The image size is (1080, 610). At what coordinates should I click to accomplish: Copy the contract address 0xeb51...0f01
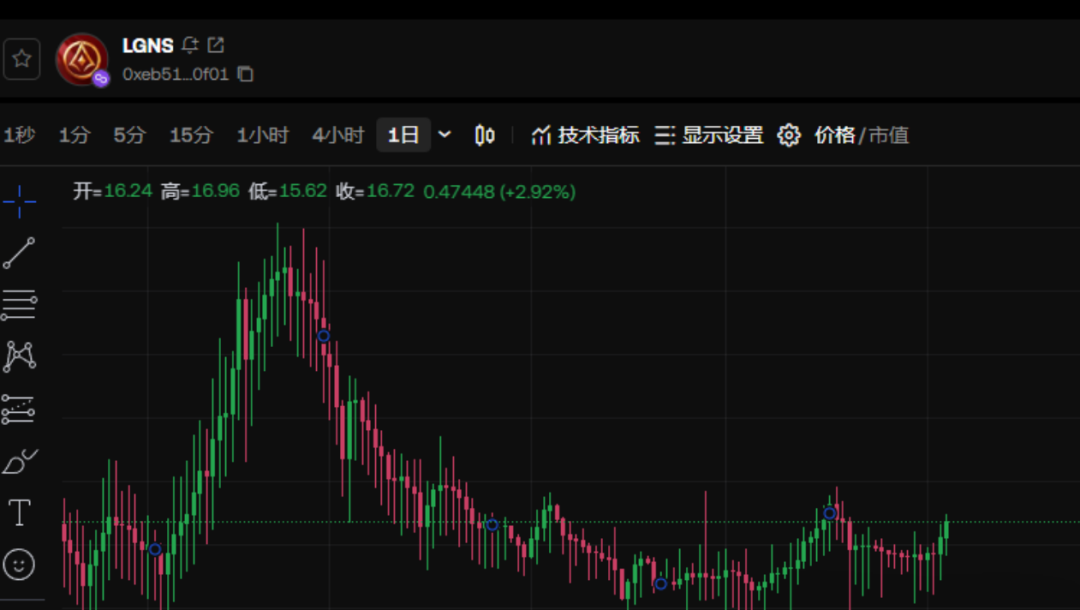coord(245,74)
